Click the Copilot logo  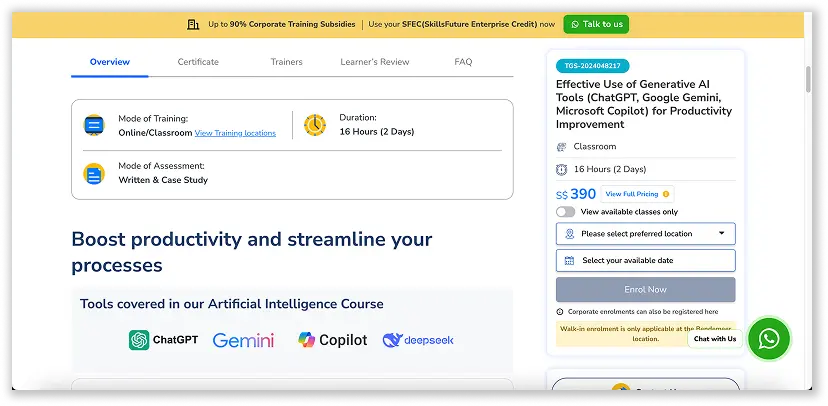point(333,340)
